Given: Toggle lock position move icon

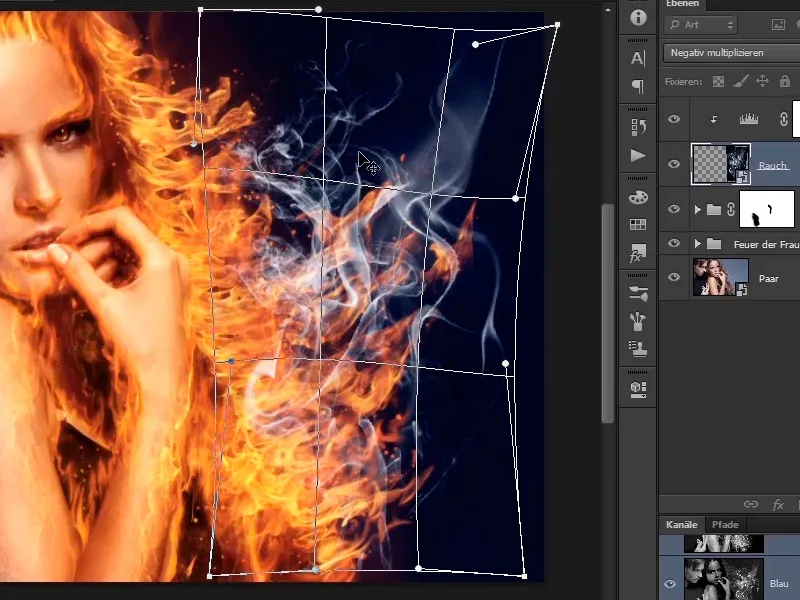Looking at the screenshot, I should click(x=762, y=81).
